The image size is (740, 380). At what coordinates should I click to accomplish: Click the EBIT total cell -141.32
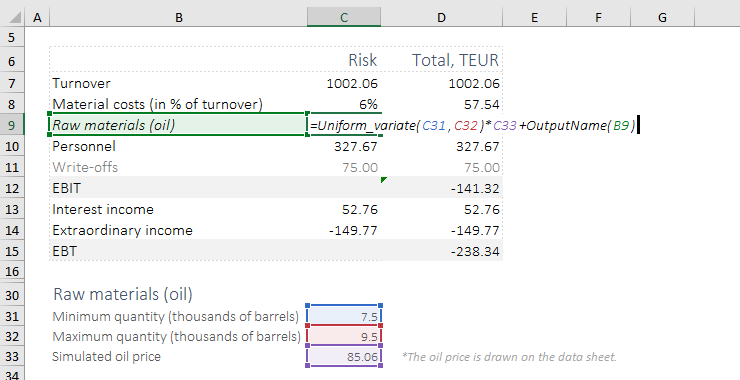442,188
